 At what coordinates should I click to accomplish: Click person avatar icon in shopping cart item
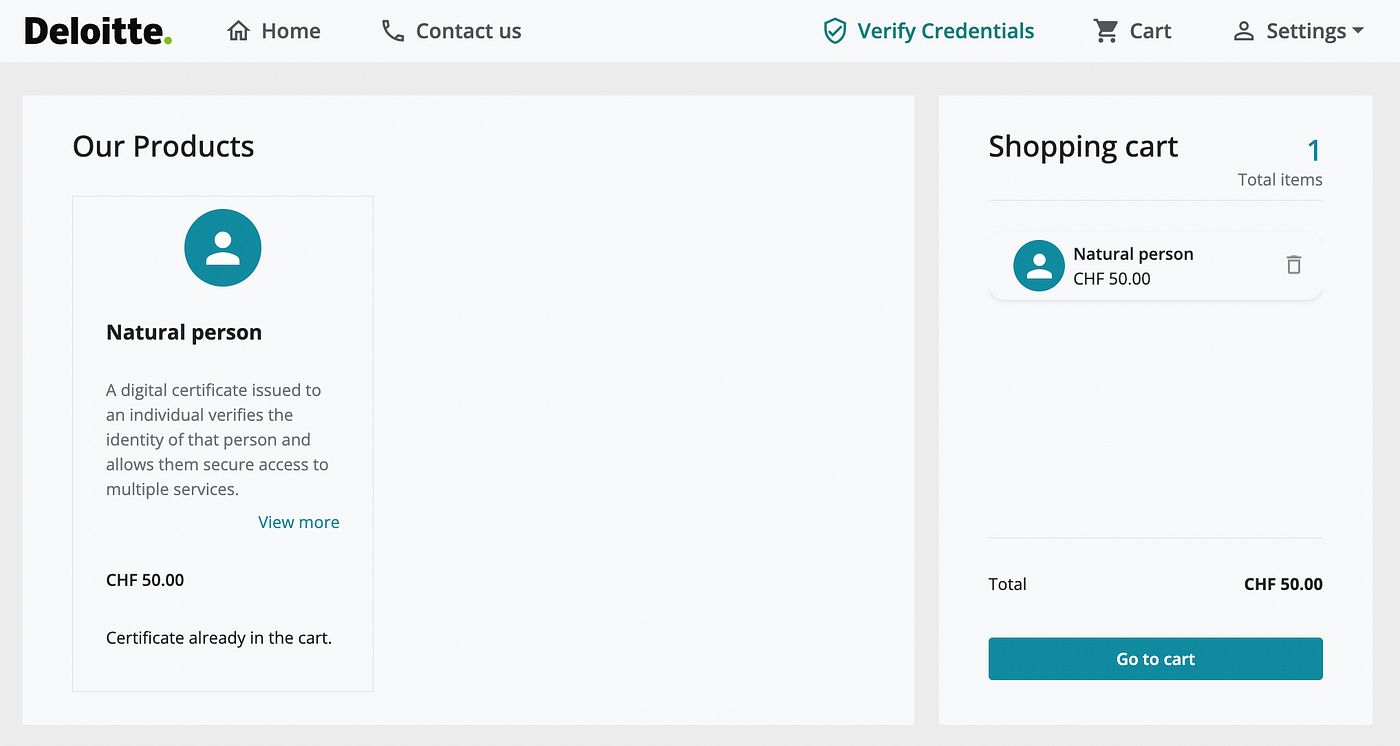1039,266
